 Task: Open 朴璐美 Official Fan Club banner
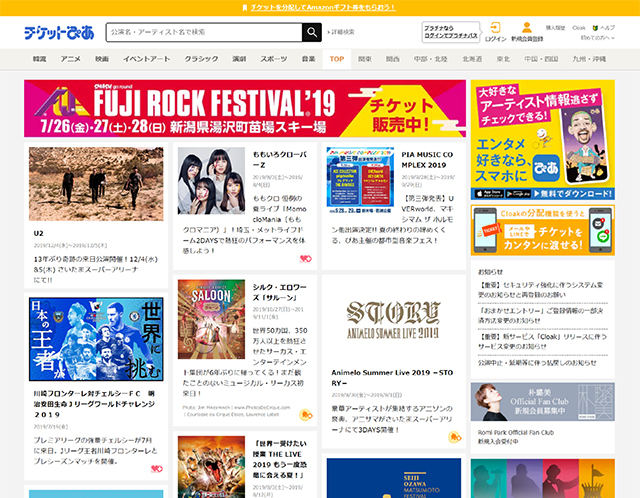point(542,402)
